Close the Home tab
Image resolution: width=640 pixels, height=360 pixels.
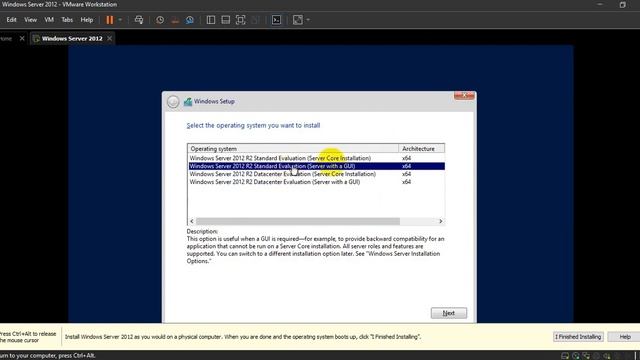22,38
